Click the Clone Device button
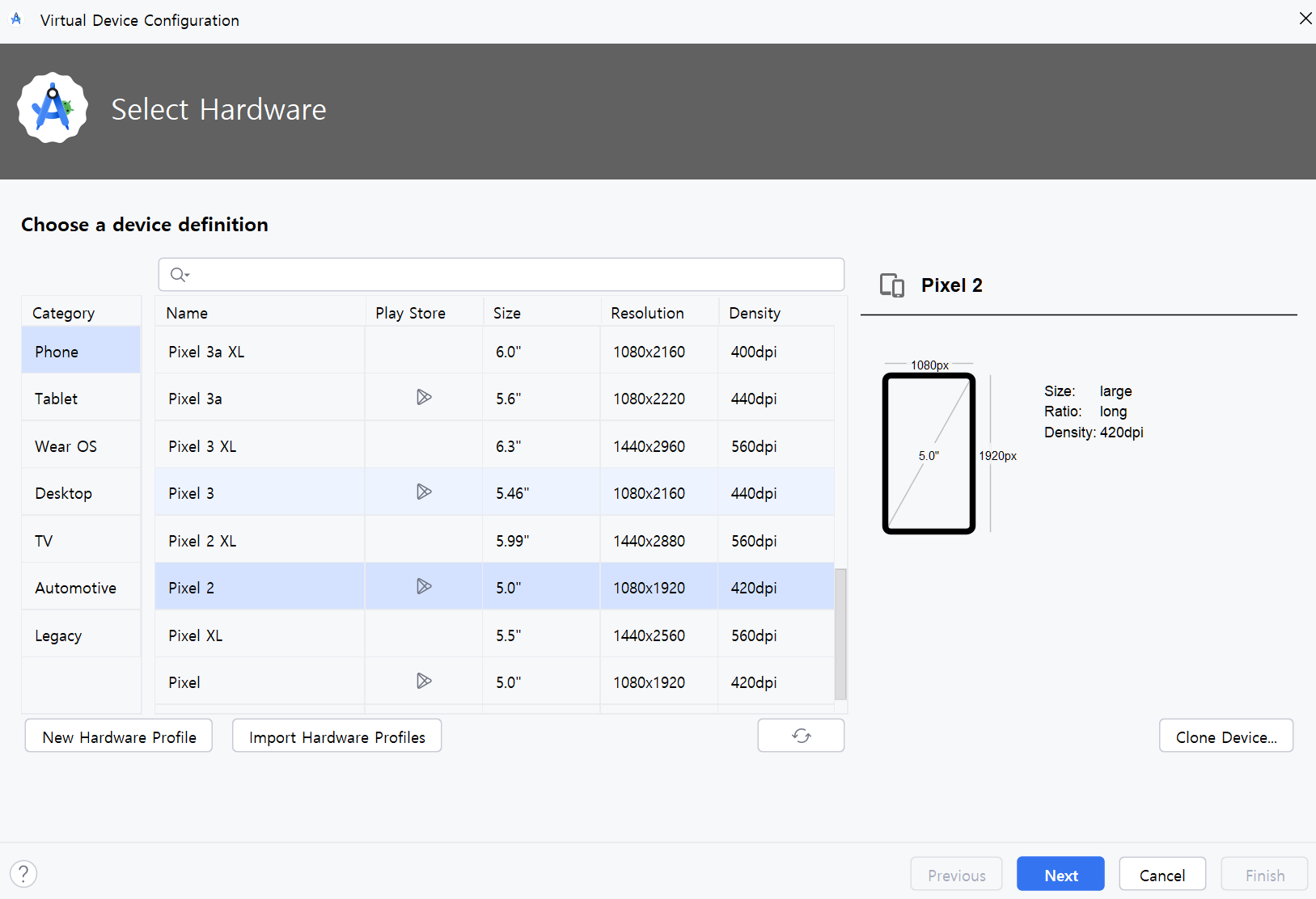This screenshot has height=899, width=1316. pos(1226,736)
